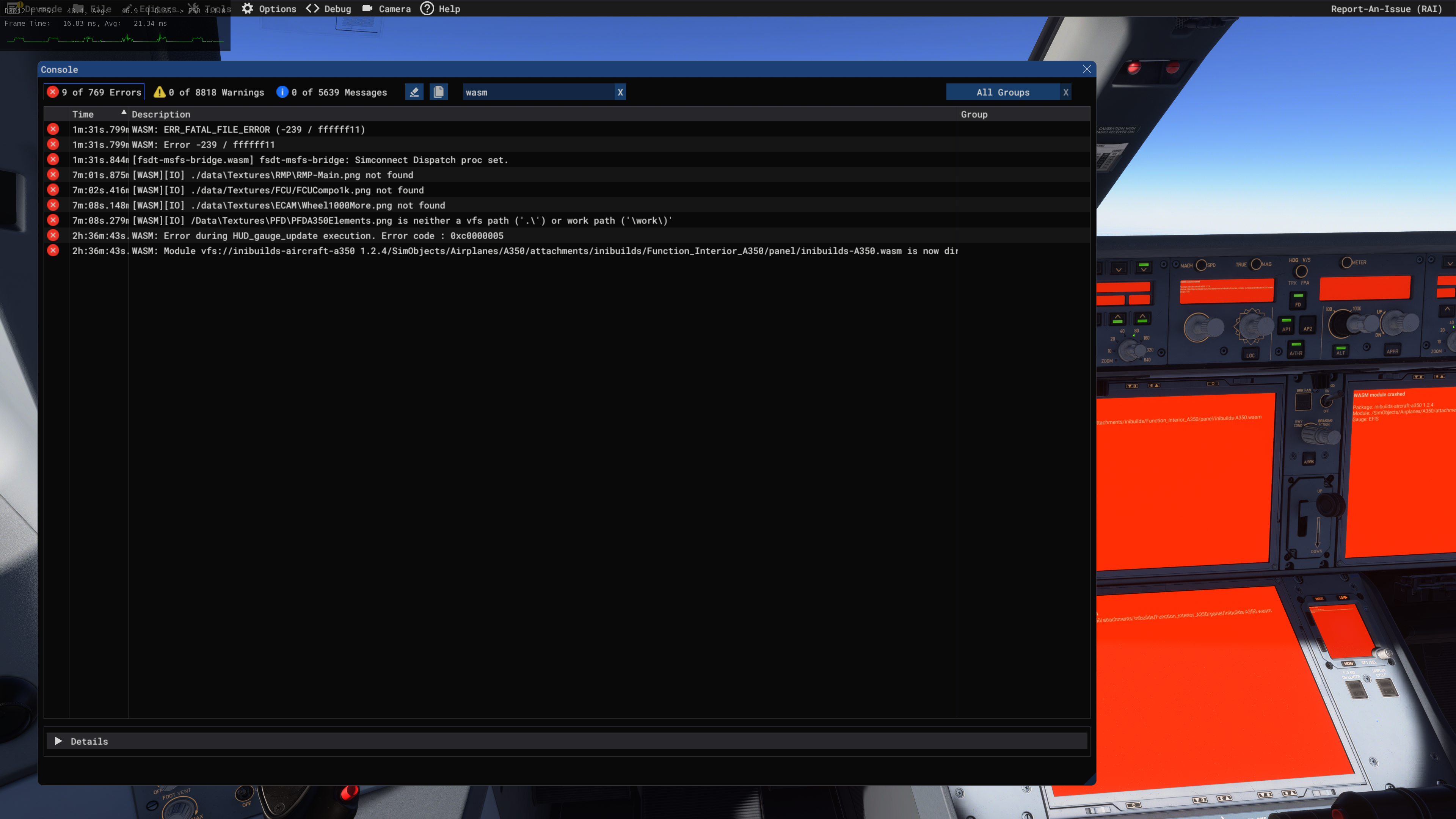Expand the Details section
The image size is (1456, 819).
[58, 741]
